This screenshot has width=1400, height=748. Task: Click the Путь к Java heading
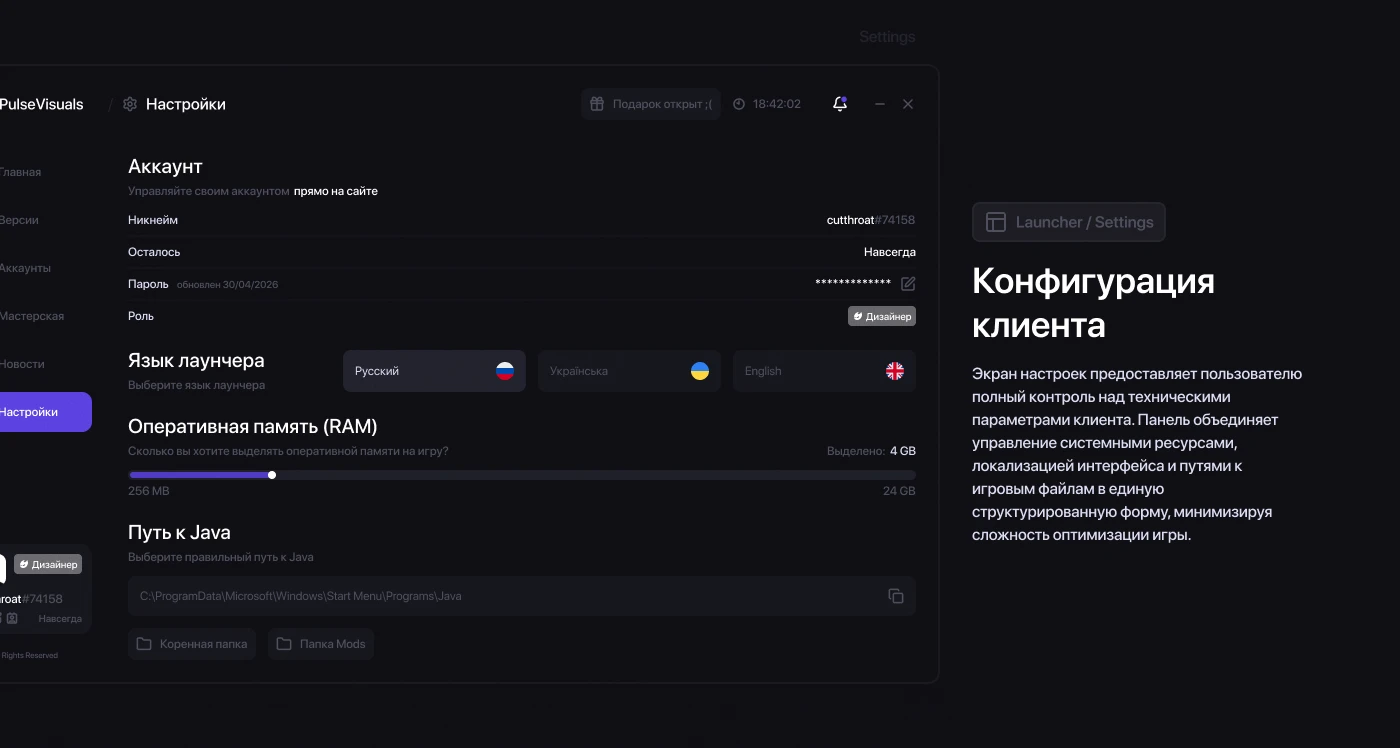[179, 533]
